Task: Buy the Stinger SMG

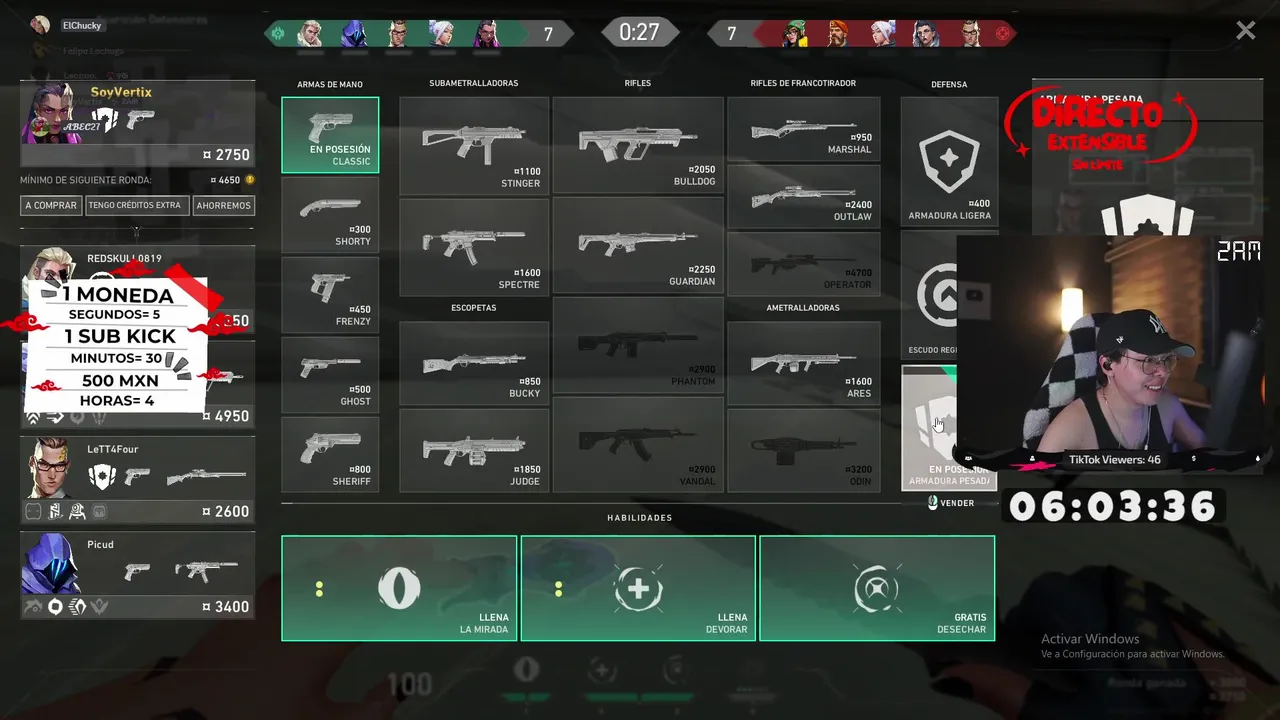Action: (474, 145)
